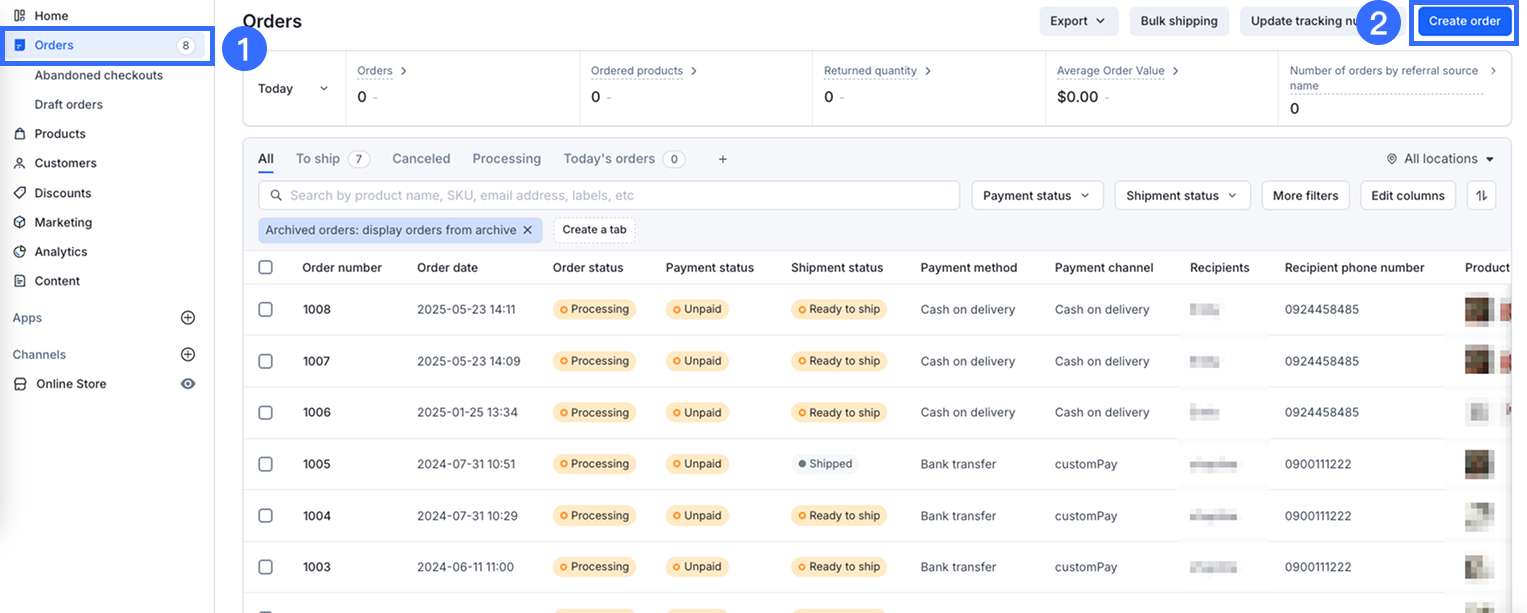
Task: Tick the select-all orders header checkbox
Action: pyautogui.click(x=265, y=267)
